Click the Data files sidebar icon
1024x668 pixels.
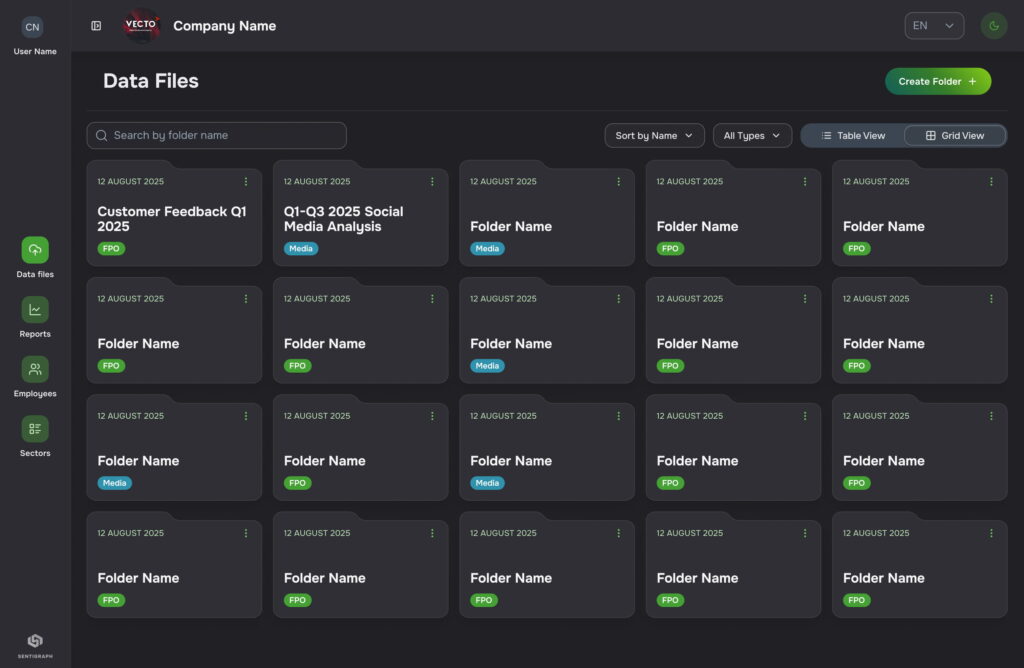pyautogui.click(x=35, y=250)
